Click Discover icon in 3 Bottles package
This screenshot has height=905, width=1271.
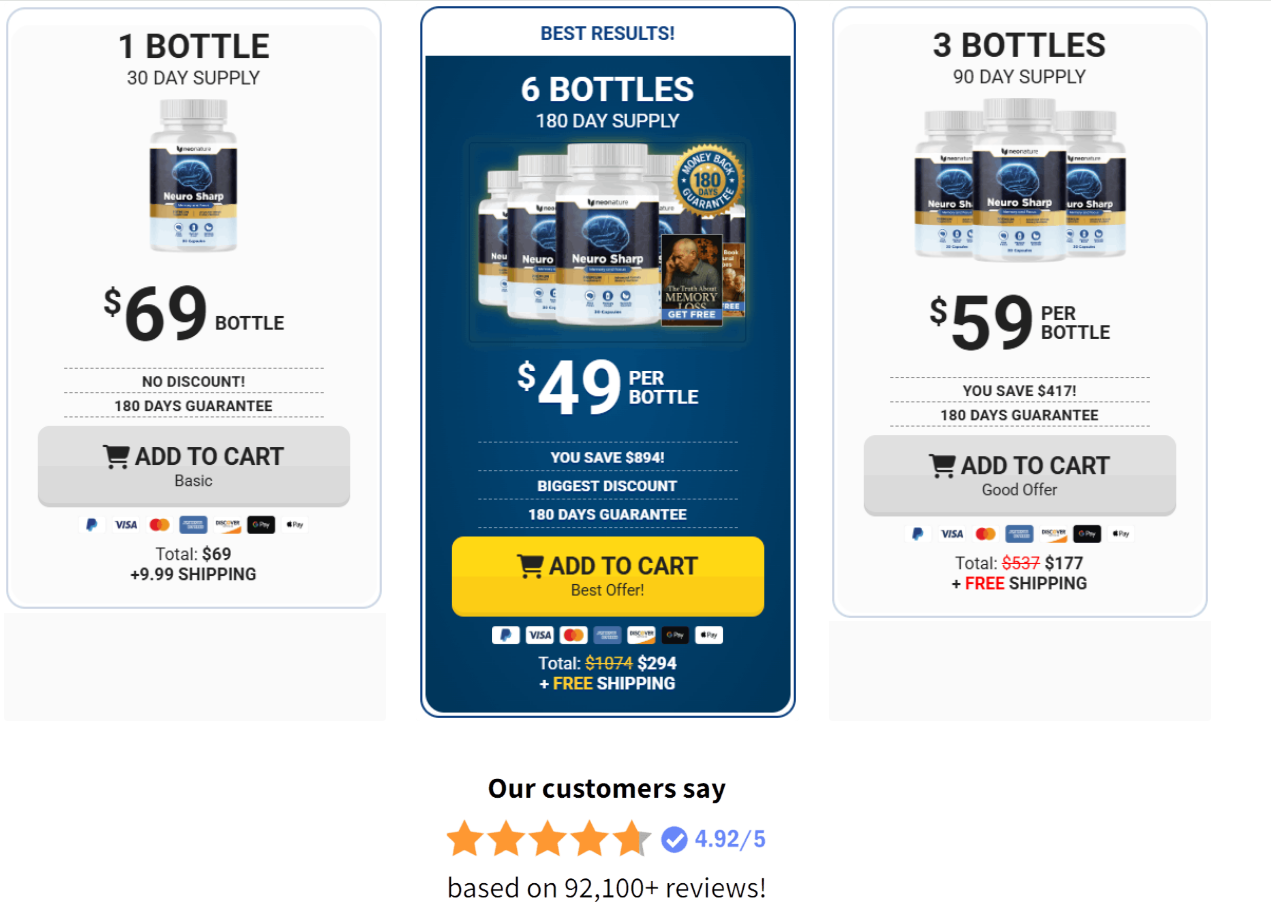(x=1054, y=534)
